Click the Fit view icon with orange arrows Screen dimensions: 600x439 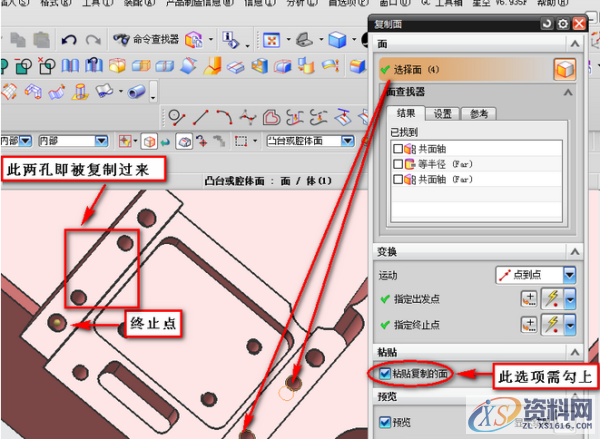click(x=271, y=40)
